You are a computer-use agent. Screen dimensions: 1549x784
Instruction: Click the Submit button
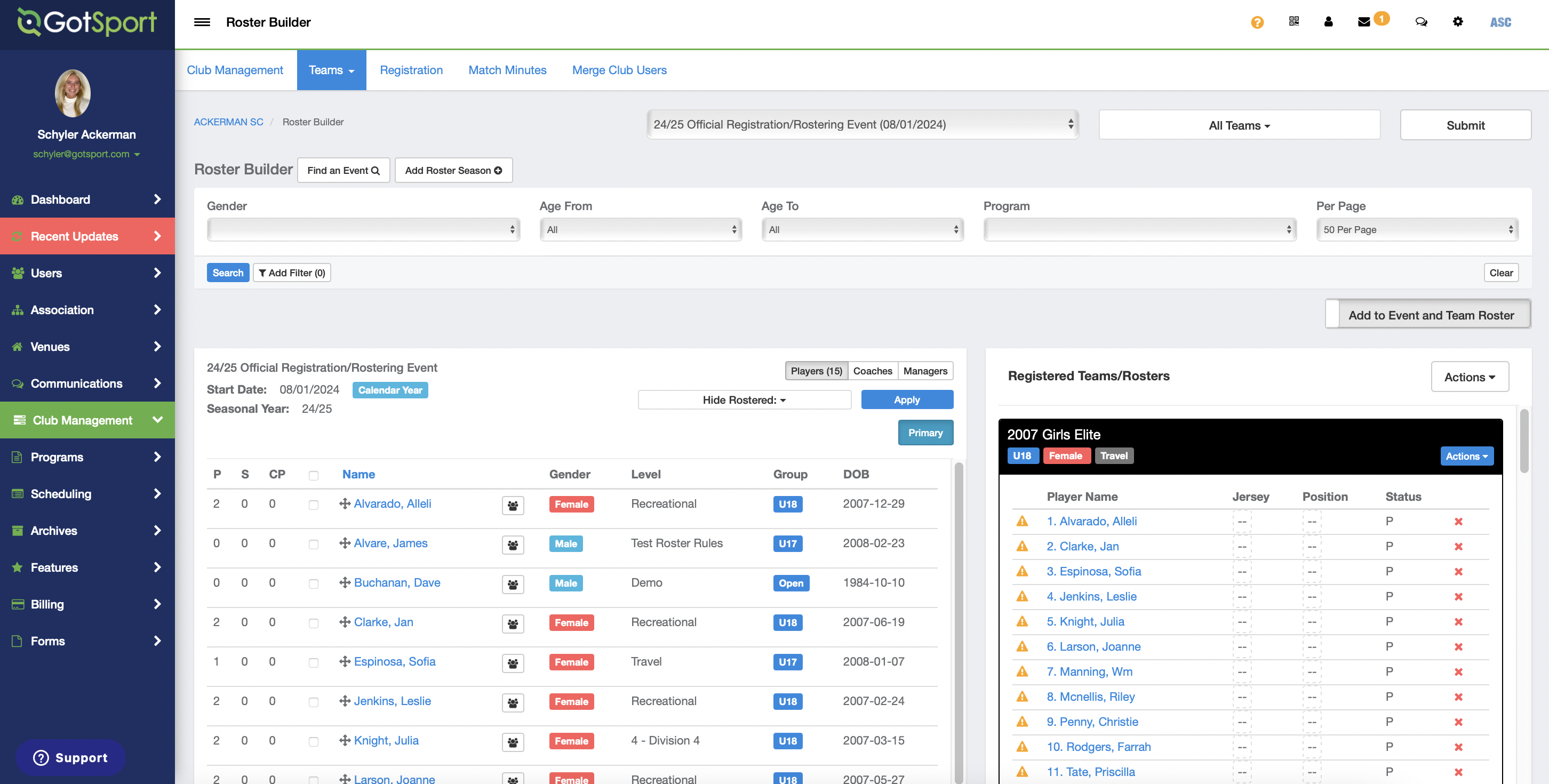pos(1465,125)
